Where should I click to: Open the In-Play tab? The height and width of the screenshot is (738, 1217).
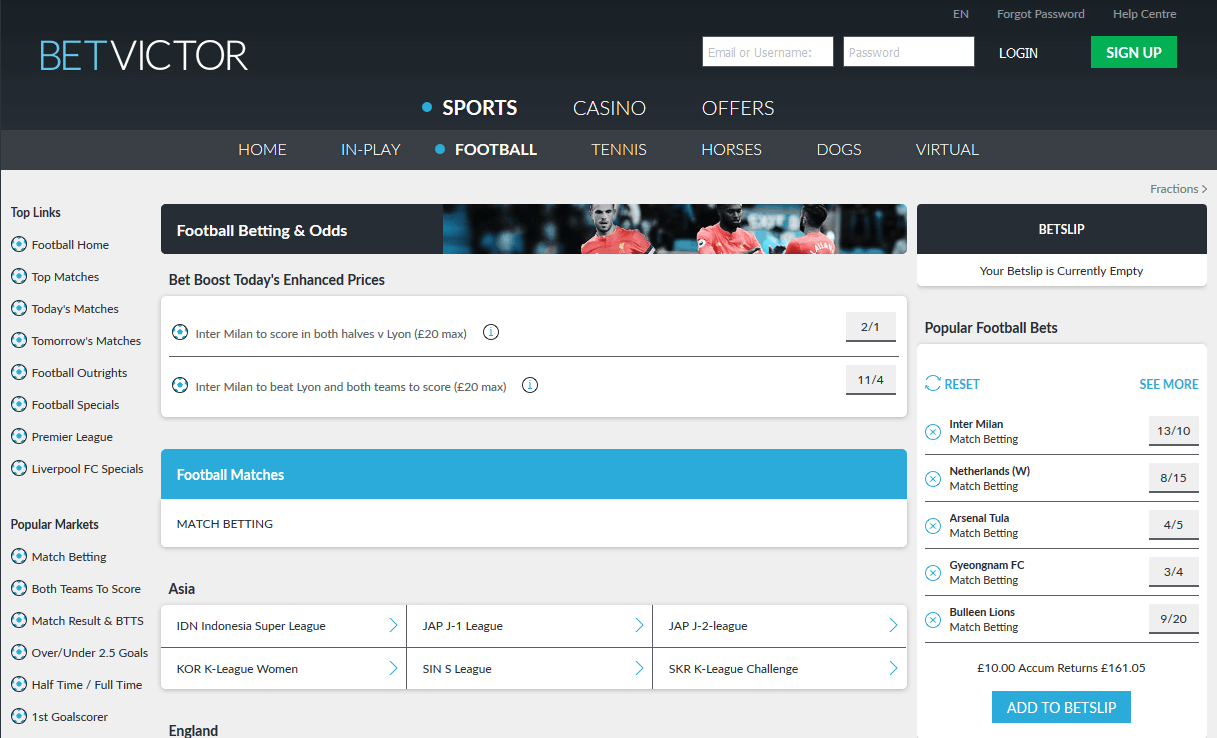coord(370,150)
